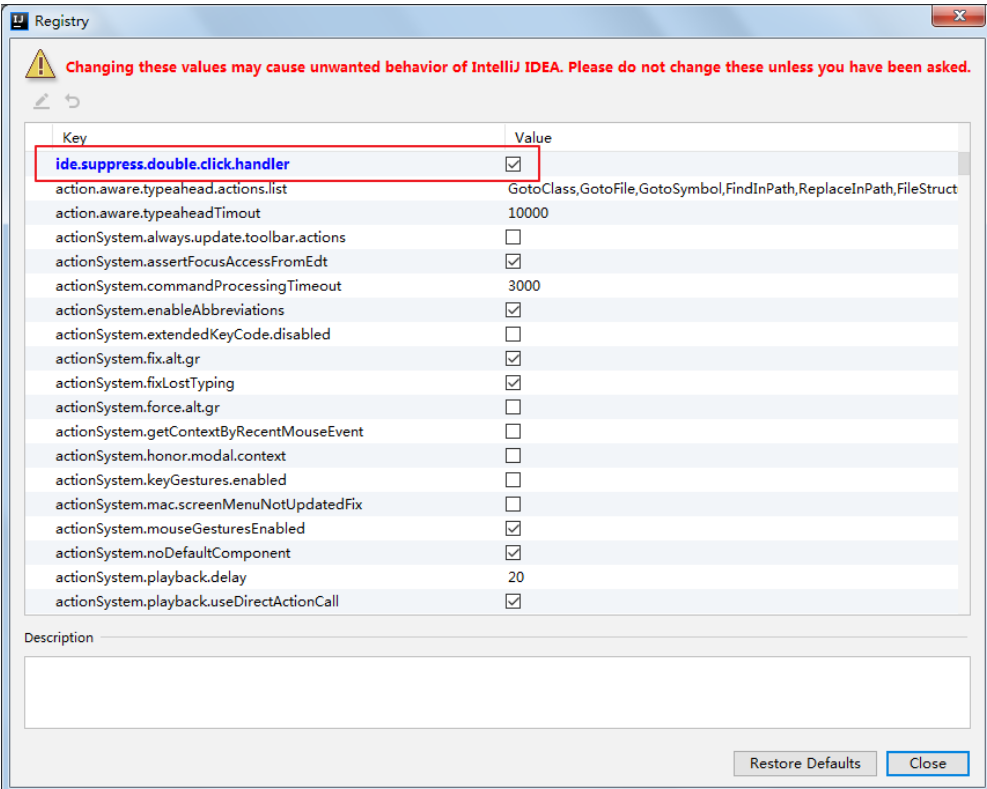Toggle actionSystem.noDefaultComponent checkbox

pyautogui.click(x=513, y=553)
